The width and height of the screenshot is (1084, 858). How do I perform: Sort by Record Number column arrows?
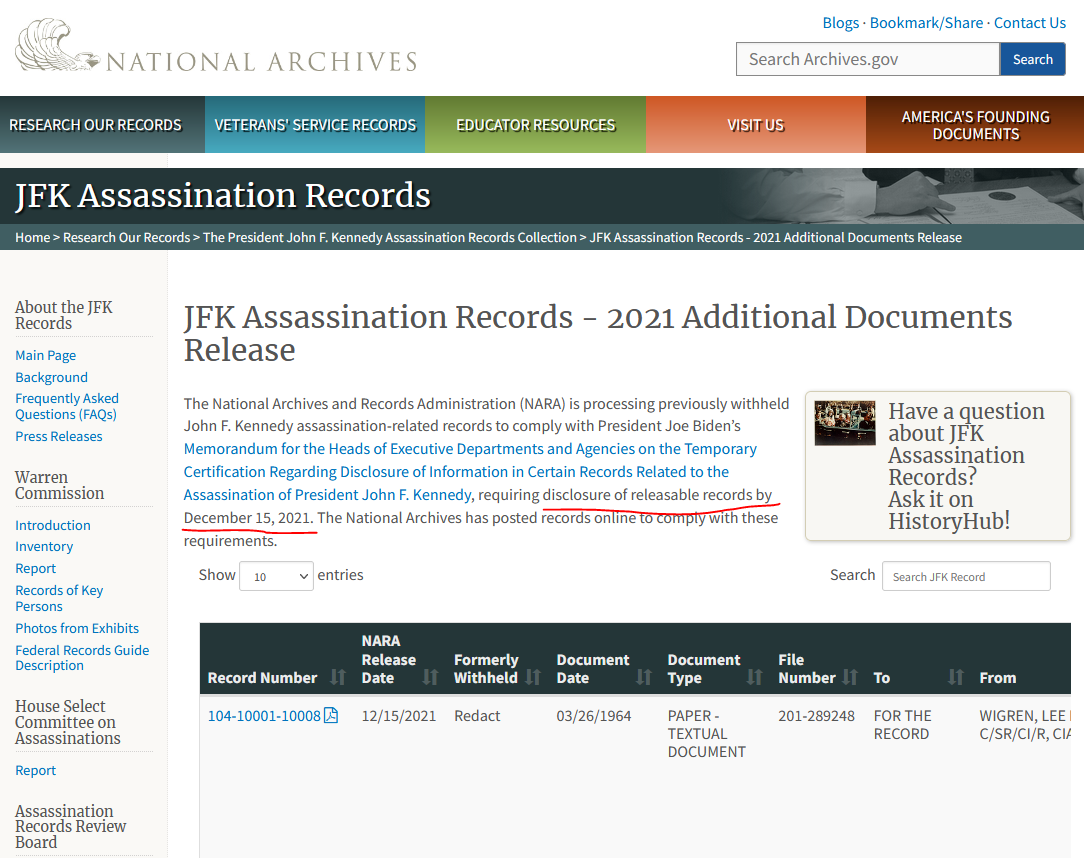(x=337, y=677)
